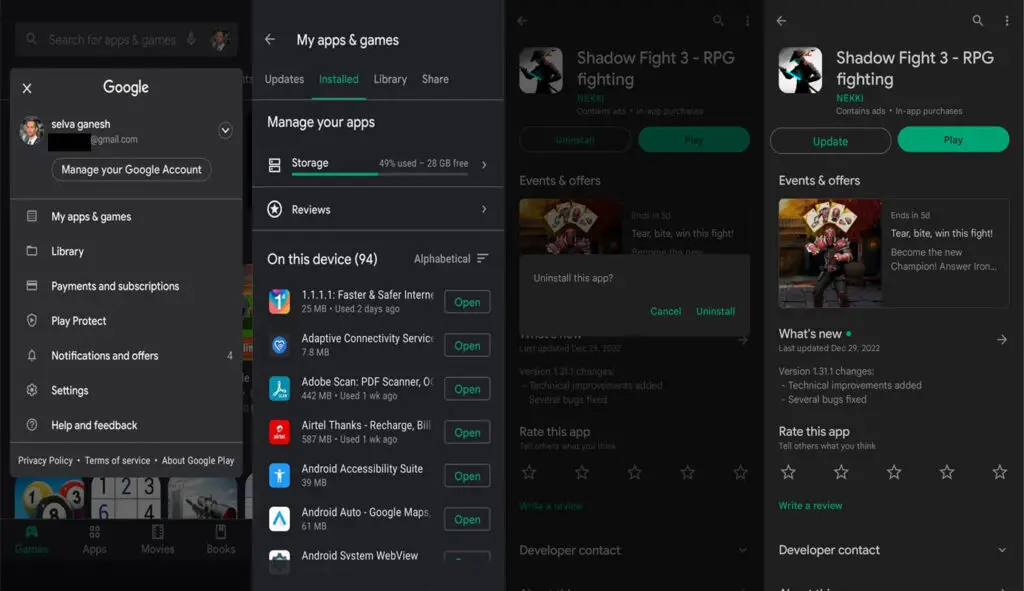Image resolution: width=1024 pixels, height=591 pixels.
Task: Open Airtel Thanks app
Action: [x=467, y=432]
